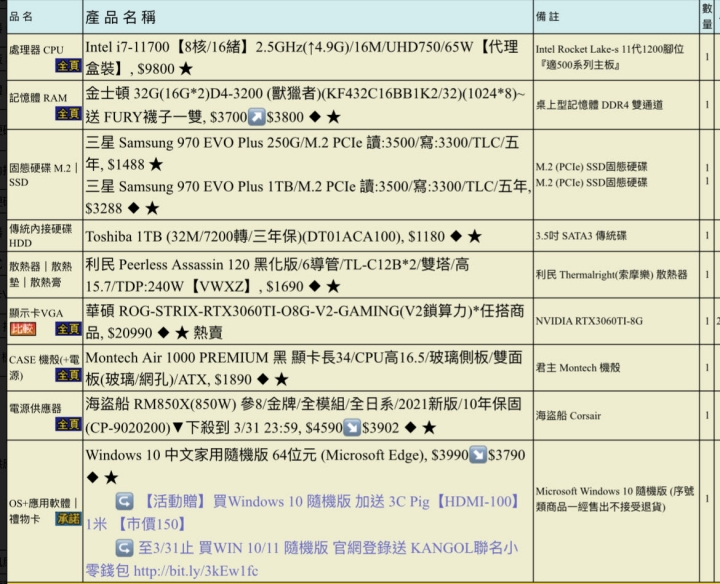Click 記憶體 RAM category label
This screenshot has height=584, width=720.
(x=38, y=98)
